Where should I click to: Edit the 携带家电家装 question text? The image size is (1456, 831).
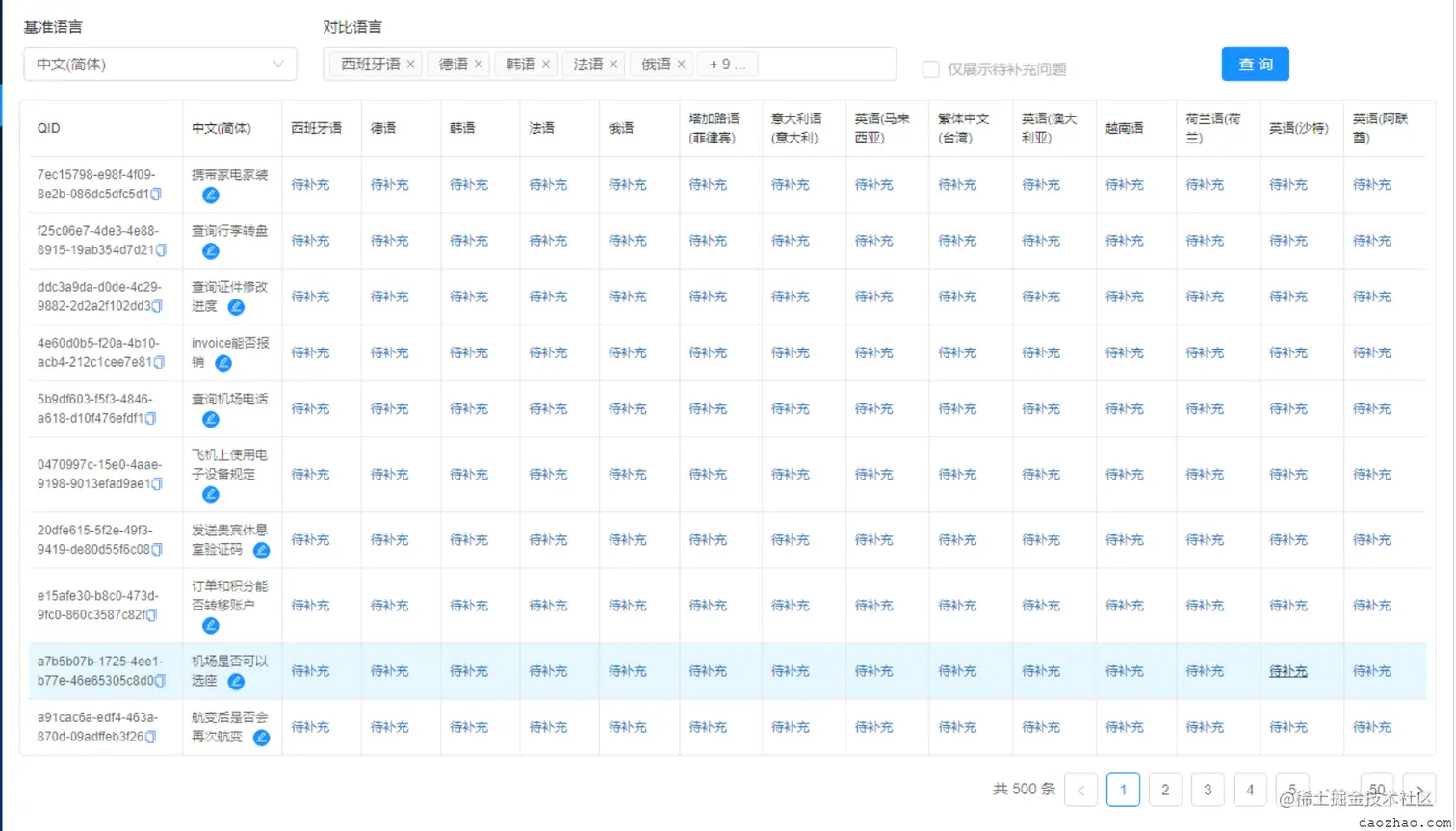[x=210, y=195]
